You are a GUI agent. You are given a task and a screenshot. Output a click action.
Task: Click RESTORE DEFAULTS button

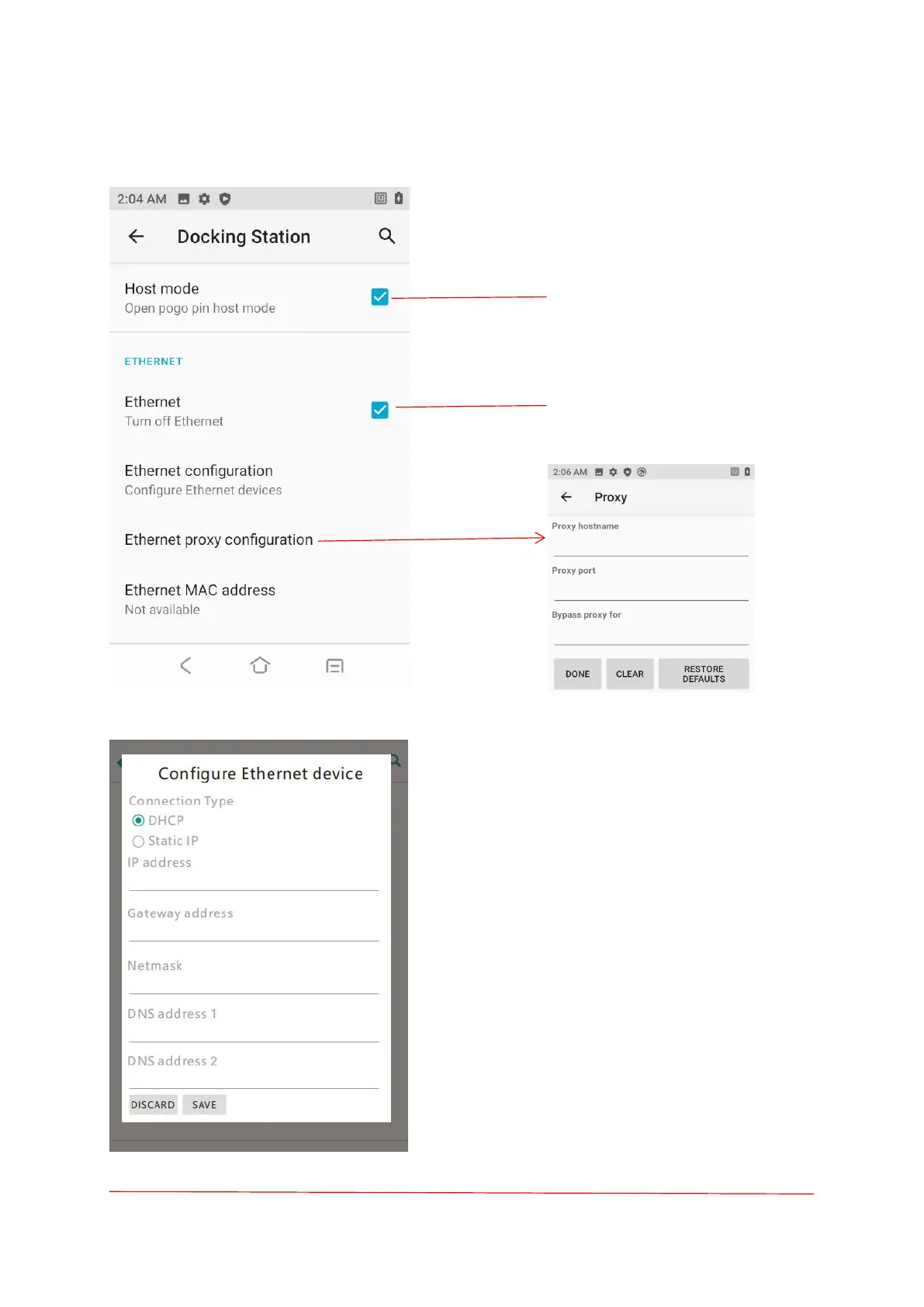[703, 674]
